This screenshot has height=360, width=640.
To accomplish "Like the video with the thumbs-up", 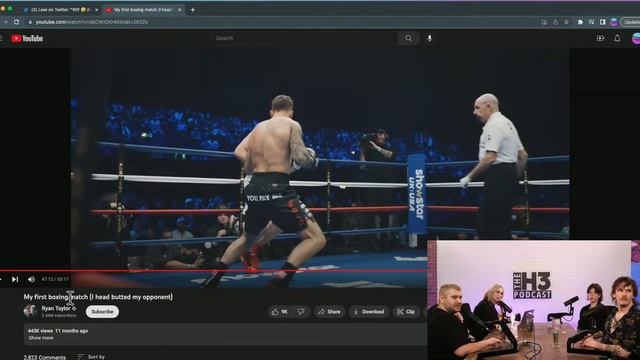I will [280, 312].
